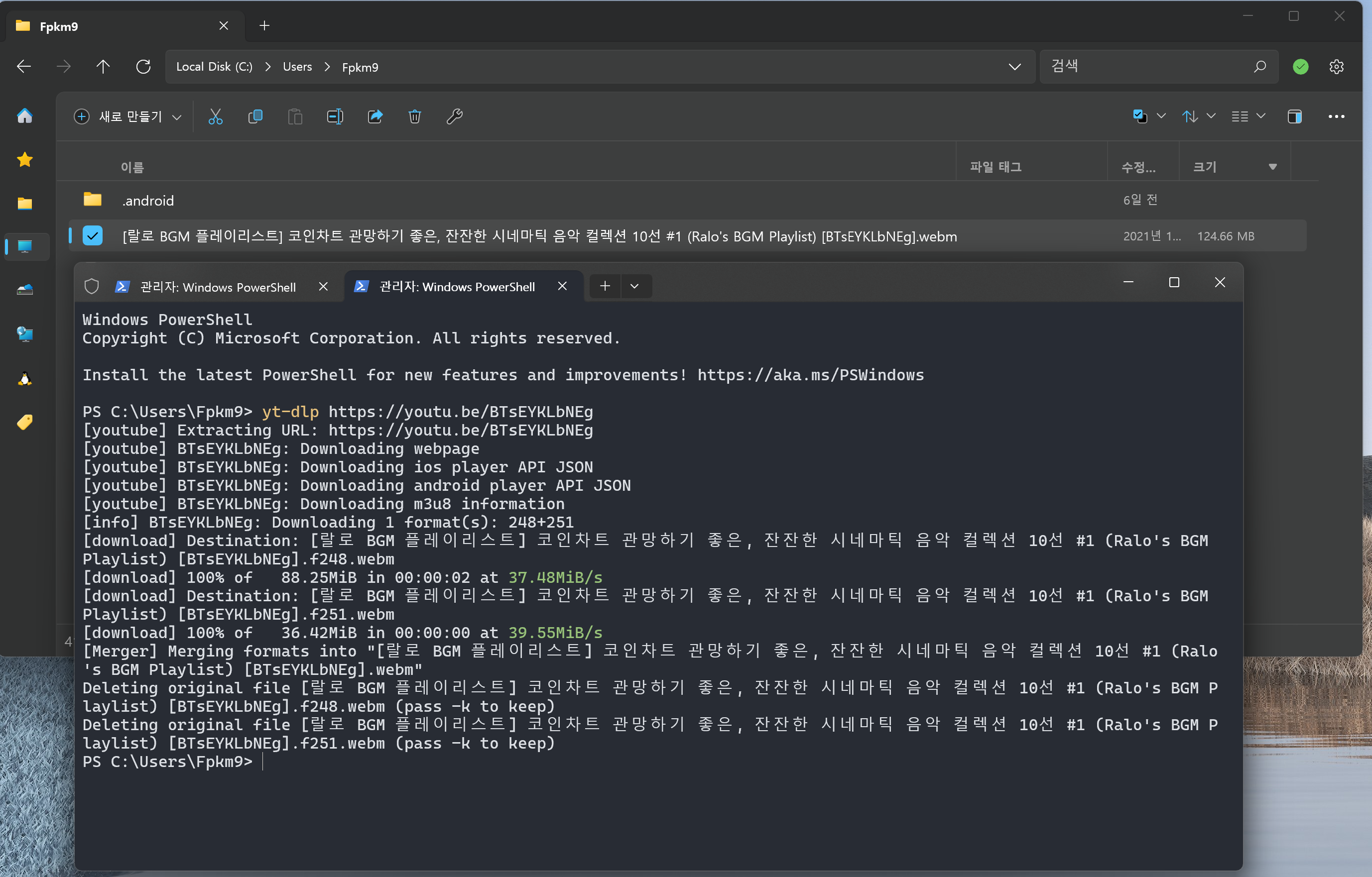Viewport: 1372px width, 877px height.
Task: Toggle the preview pane icon
Action: pos(1294,117)
